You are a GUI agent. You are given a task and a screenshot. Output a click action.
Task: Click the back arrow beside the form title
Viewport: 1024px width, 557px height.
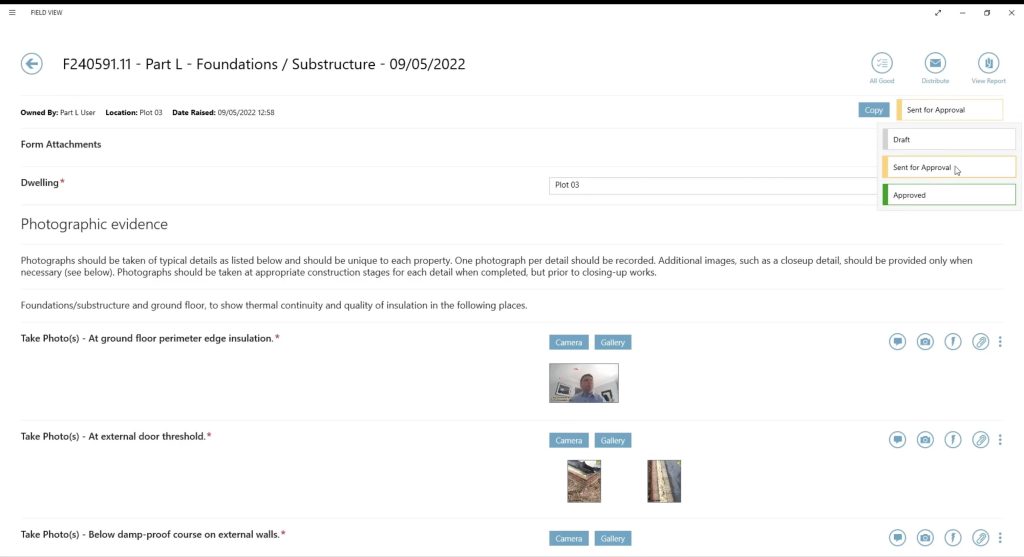tap(32, 64)
